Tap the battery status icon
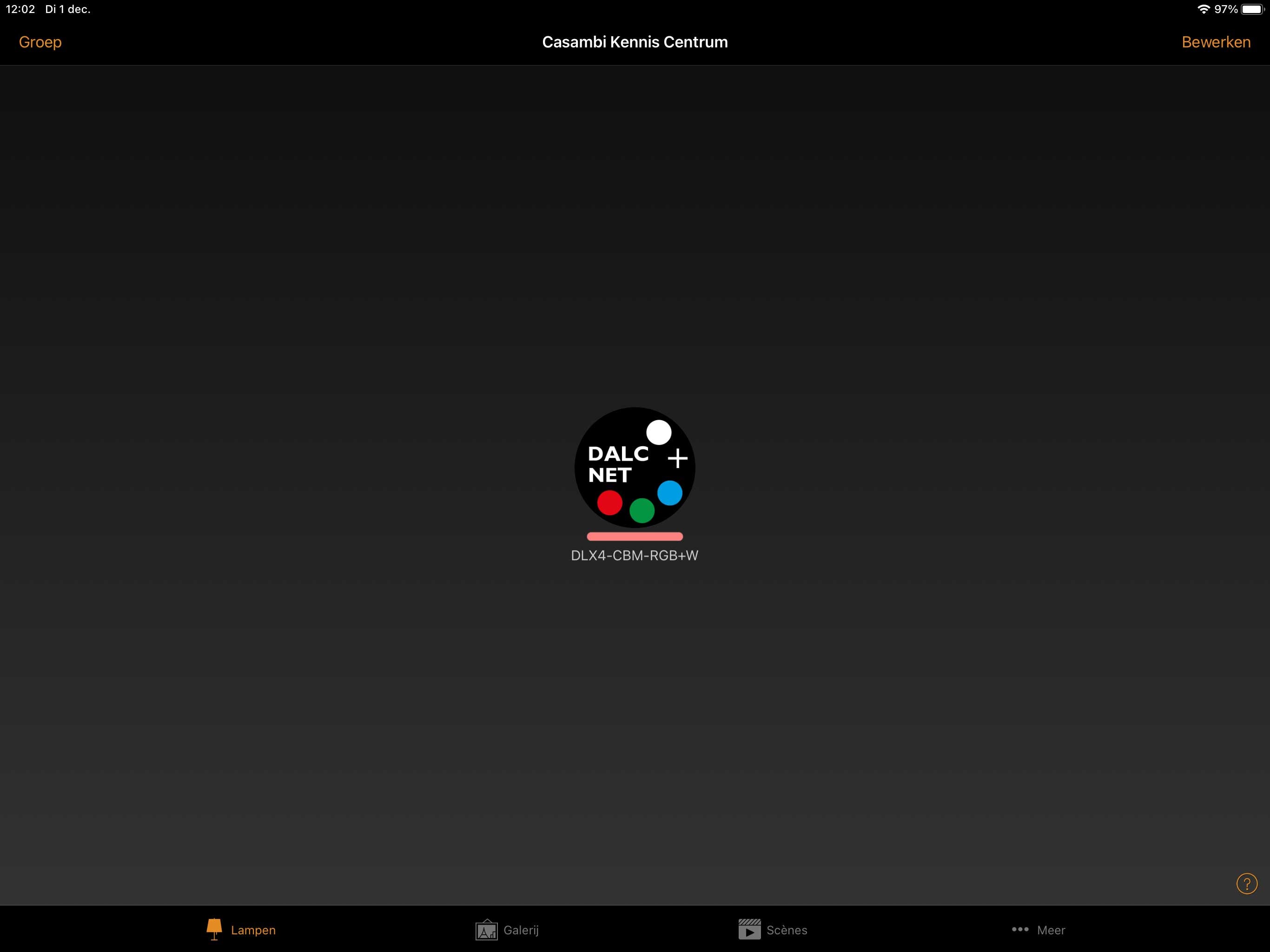1270x952 pixels. coord(1252,9)
